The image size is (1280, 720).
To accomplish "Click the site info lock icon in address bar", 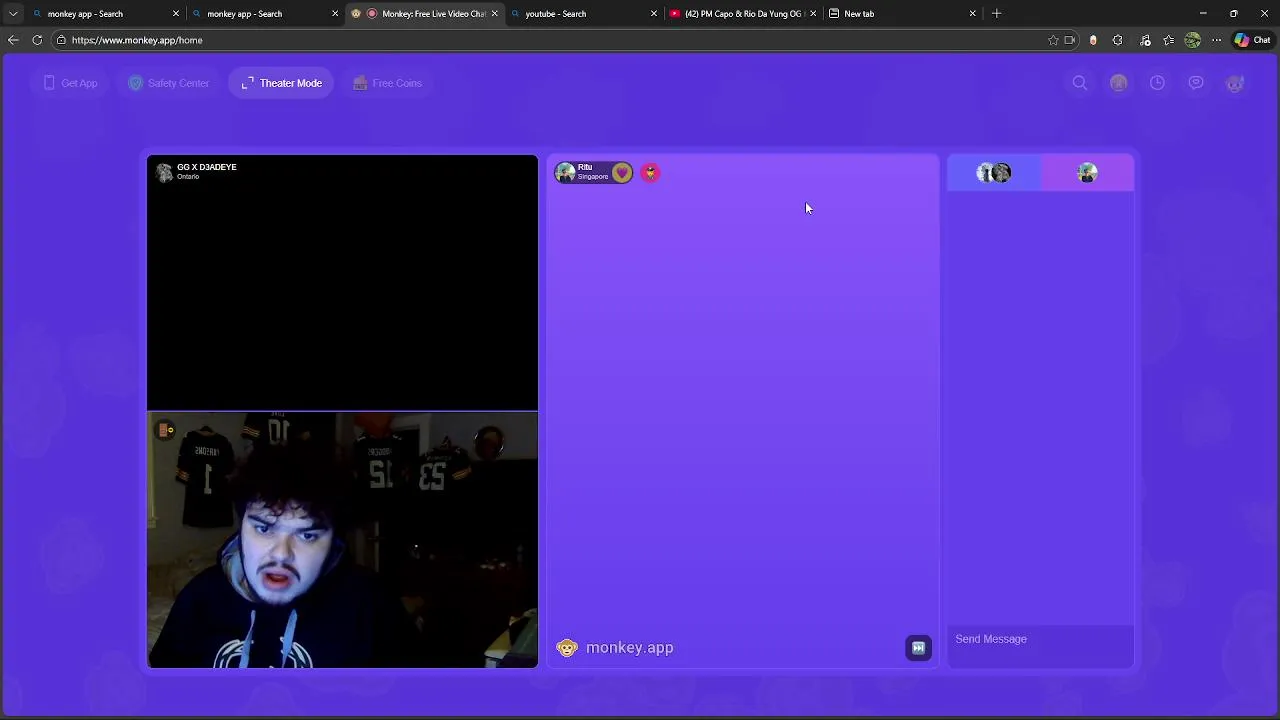I will [x=61, y=40].
